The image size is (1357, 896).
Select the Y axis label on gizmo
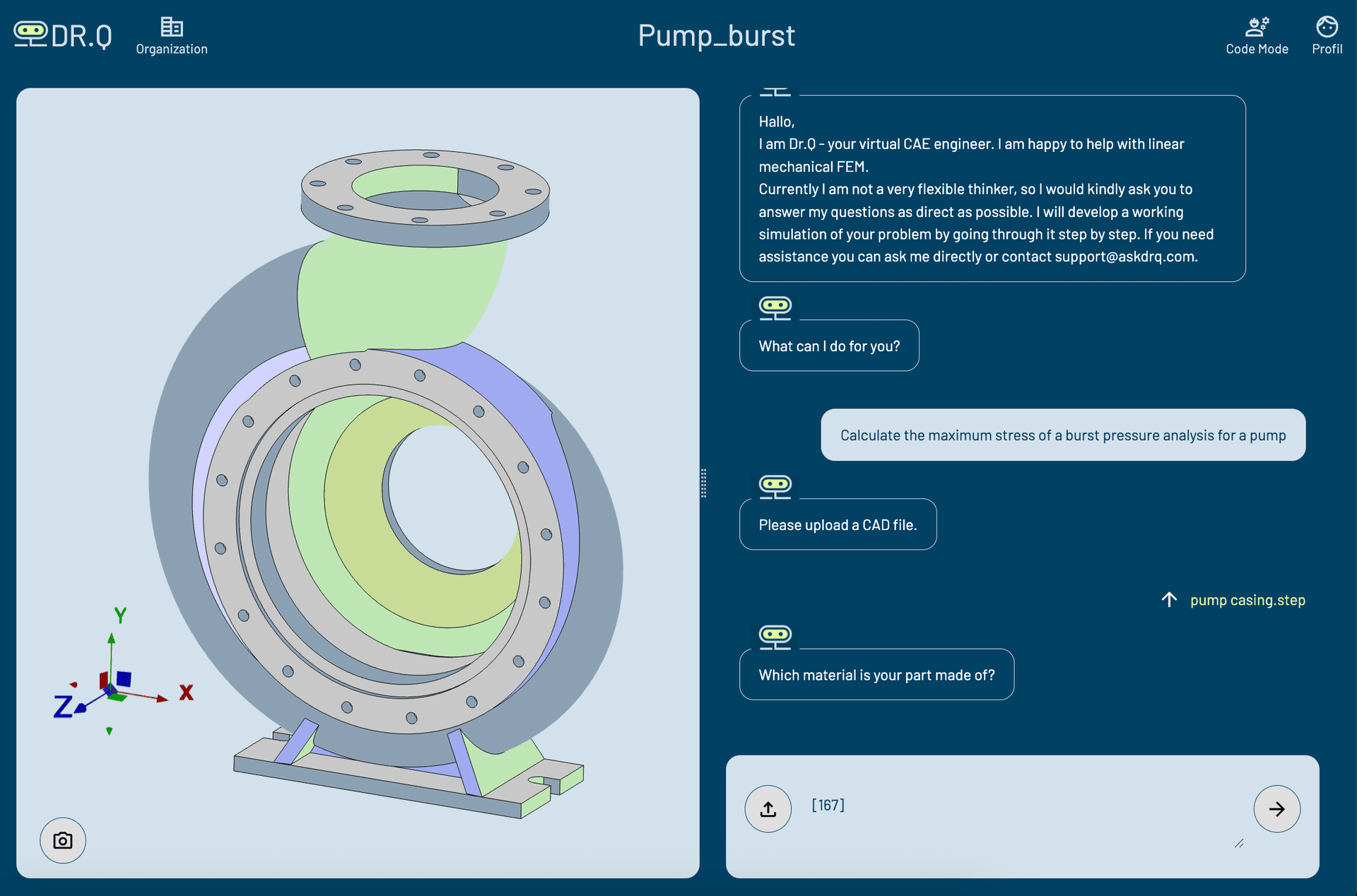click(120, 615)
